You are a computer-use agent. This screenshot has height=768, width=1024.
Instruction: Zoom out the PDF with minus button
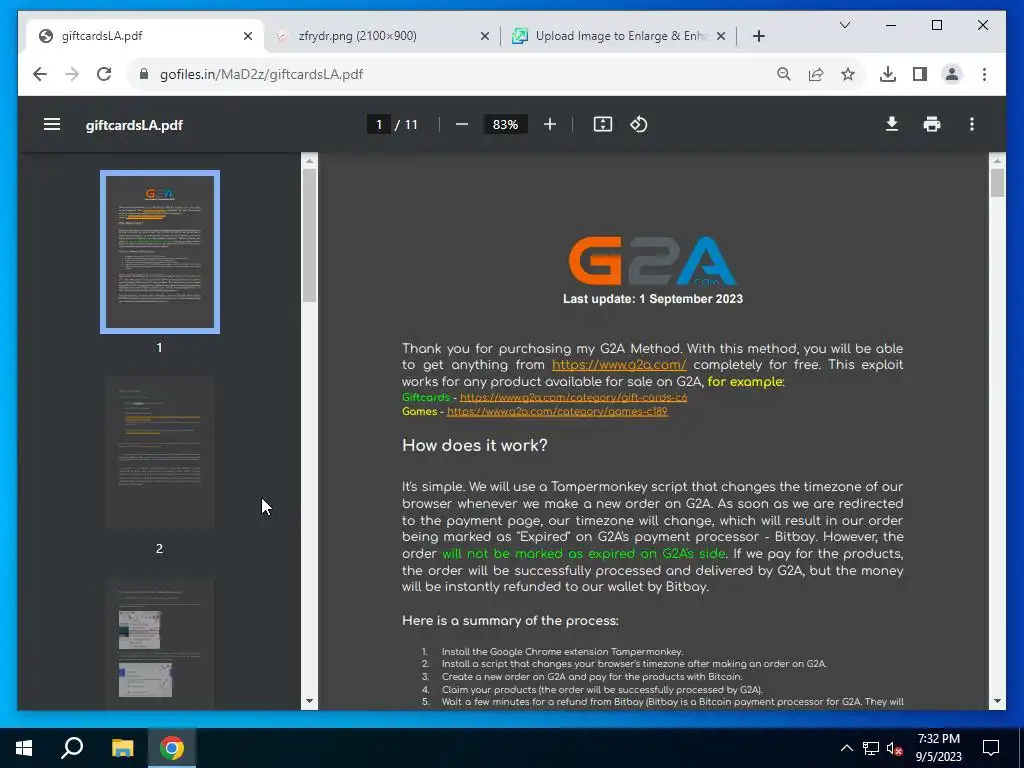pos(462,124)
